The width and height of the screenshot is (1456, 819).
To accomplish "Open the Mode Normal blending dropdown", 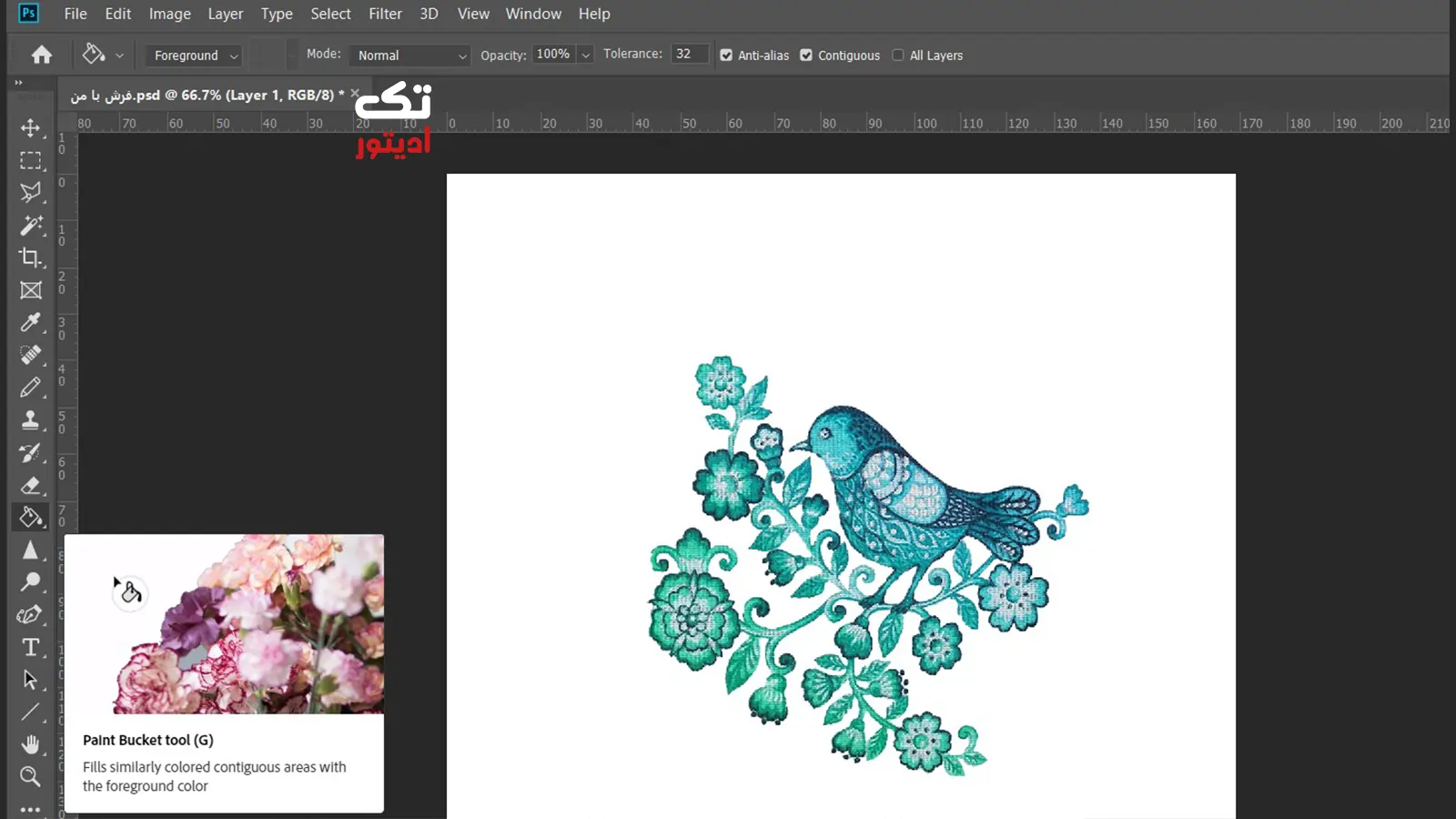I will (410, 56).
